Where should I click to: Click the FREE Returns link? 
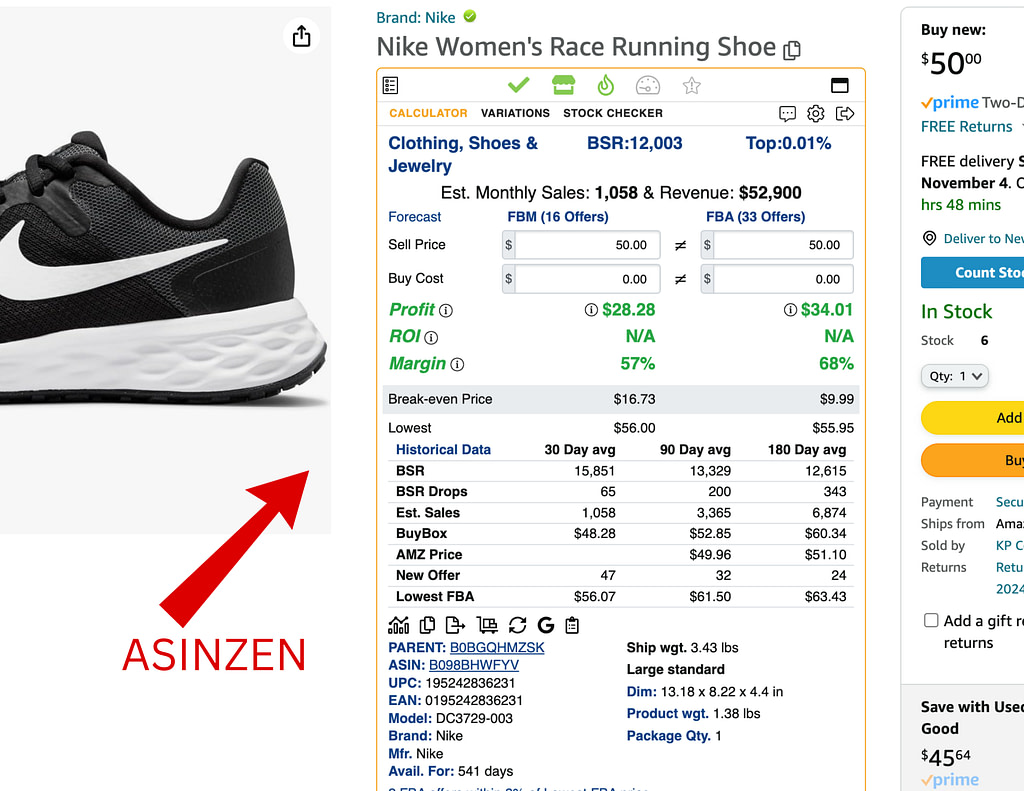click(966, 126)
